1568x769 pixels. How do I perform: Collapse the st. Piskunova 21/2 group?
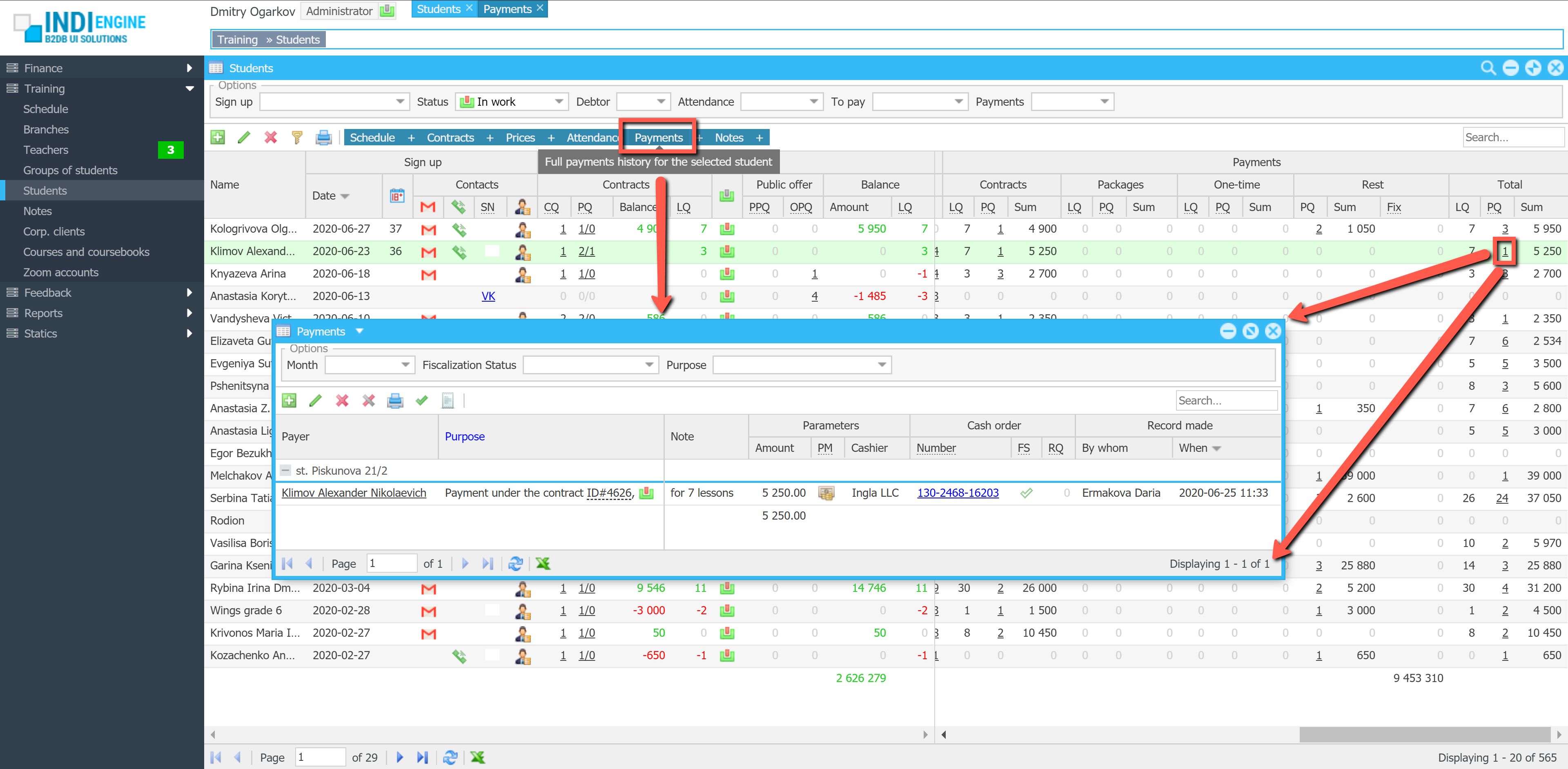pos(285,470)
